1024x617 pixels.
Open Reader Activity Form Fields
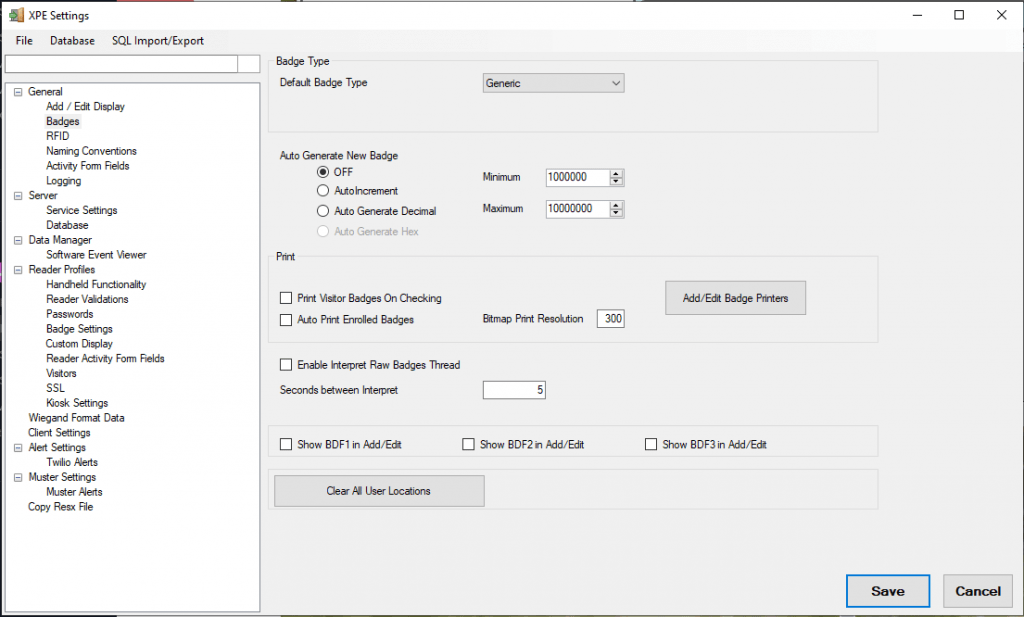pyautogui.click(x=105, y=358)
